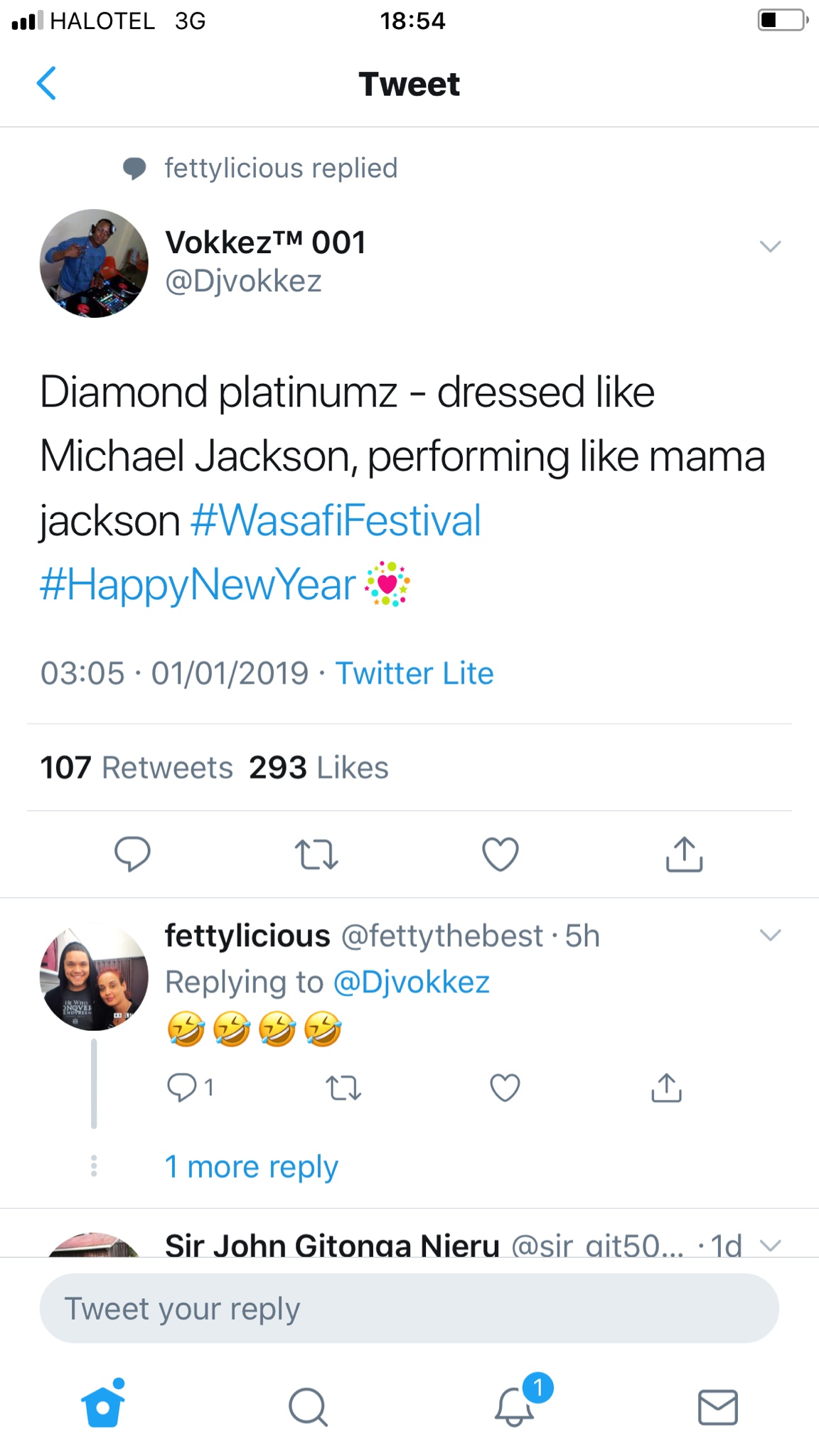
Task: Like the main Vokkez tweet
Action: point(500,854)
